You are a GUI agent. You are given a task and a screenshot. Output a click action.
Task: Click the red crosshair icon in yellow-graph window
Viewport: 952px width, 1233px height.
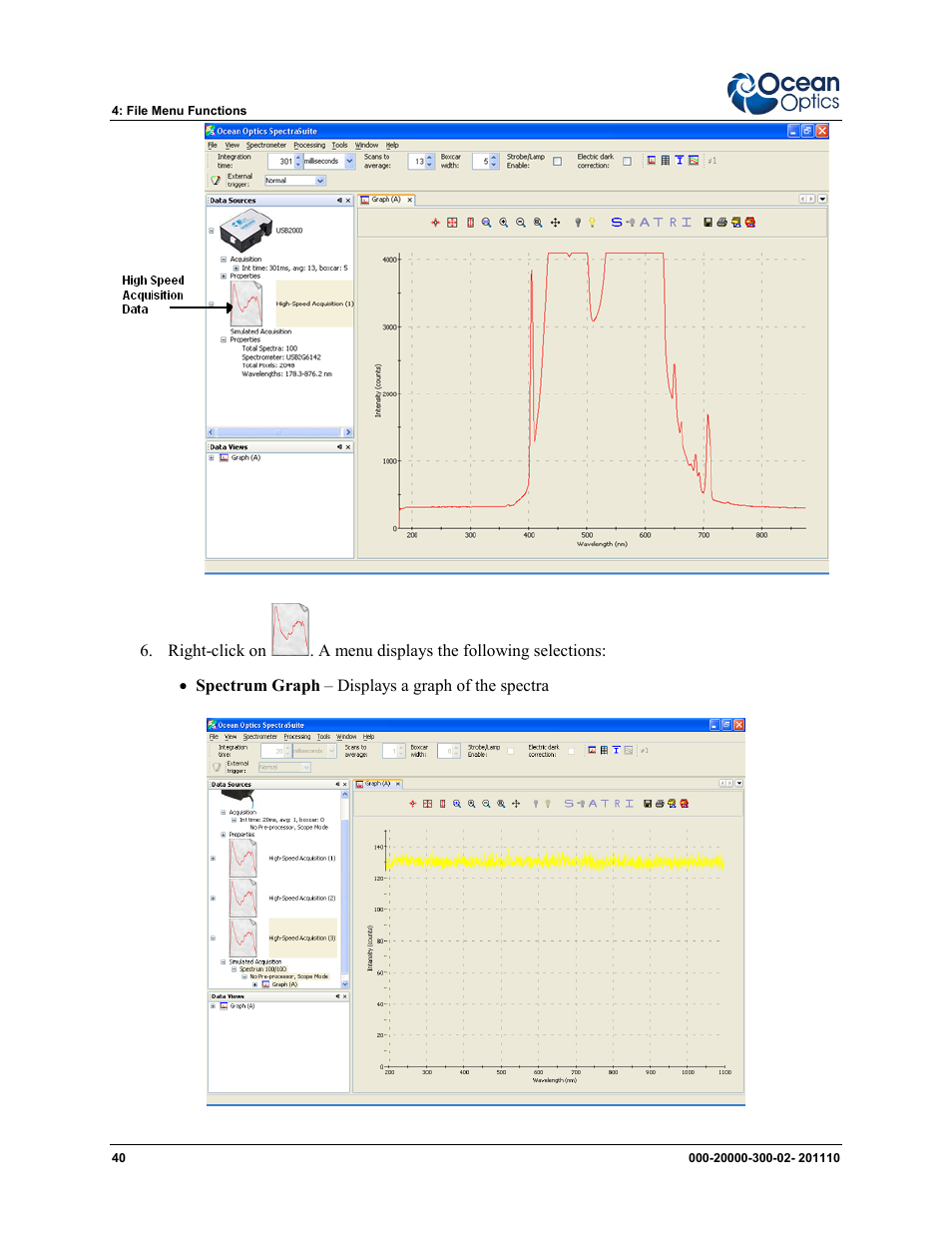pos(412,804)
